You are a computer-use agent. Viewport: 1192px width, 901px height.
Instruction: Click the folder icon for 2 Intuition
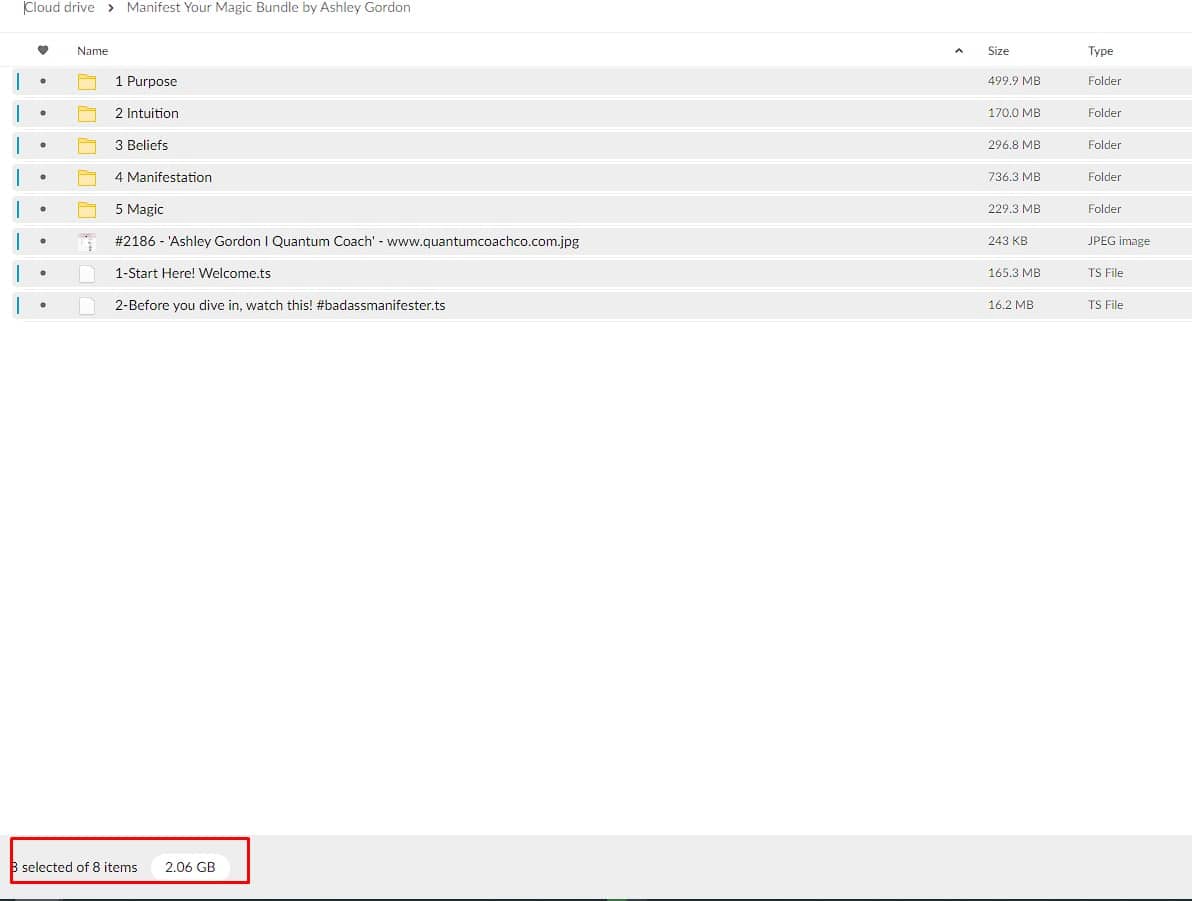pyautogui.click(x=87, y=114)
